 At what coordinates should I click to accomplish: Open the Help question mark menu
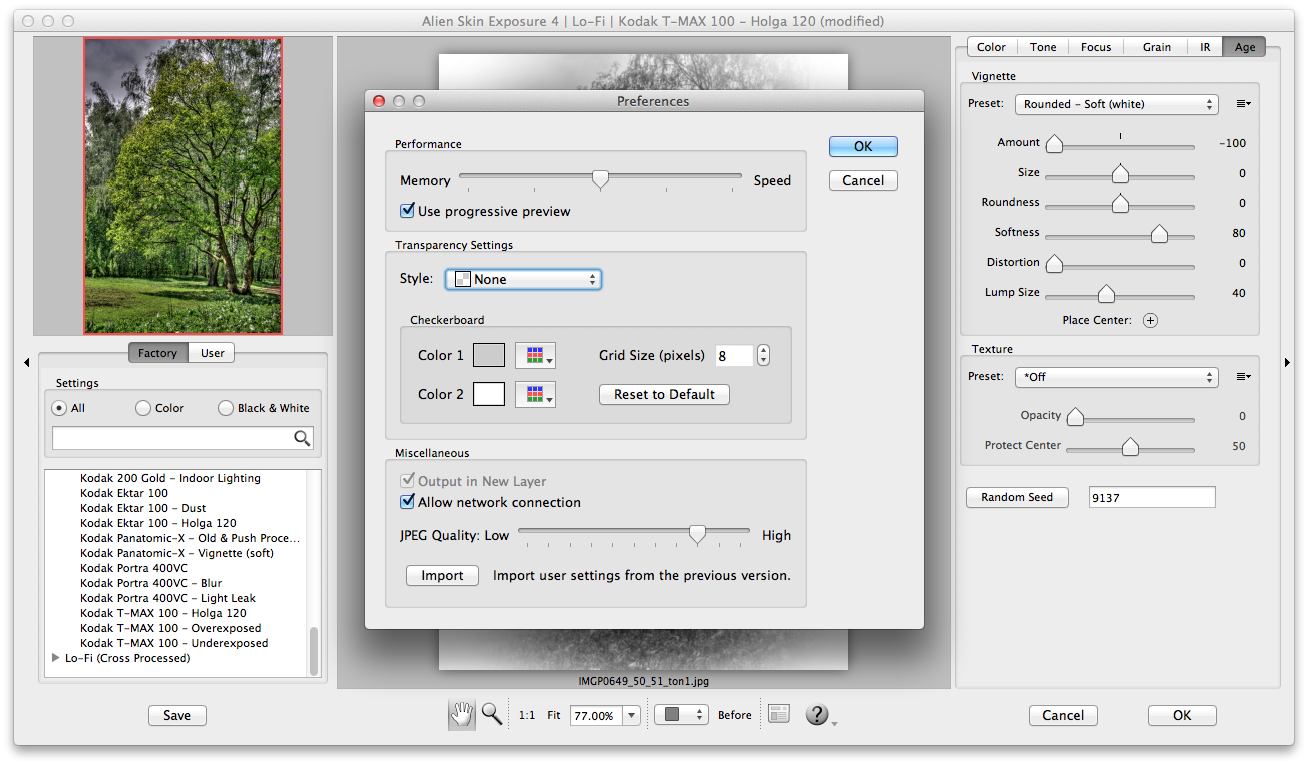tap(818, 714)
